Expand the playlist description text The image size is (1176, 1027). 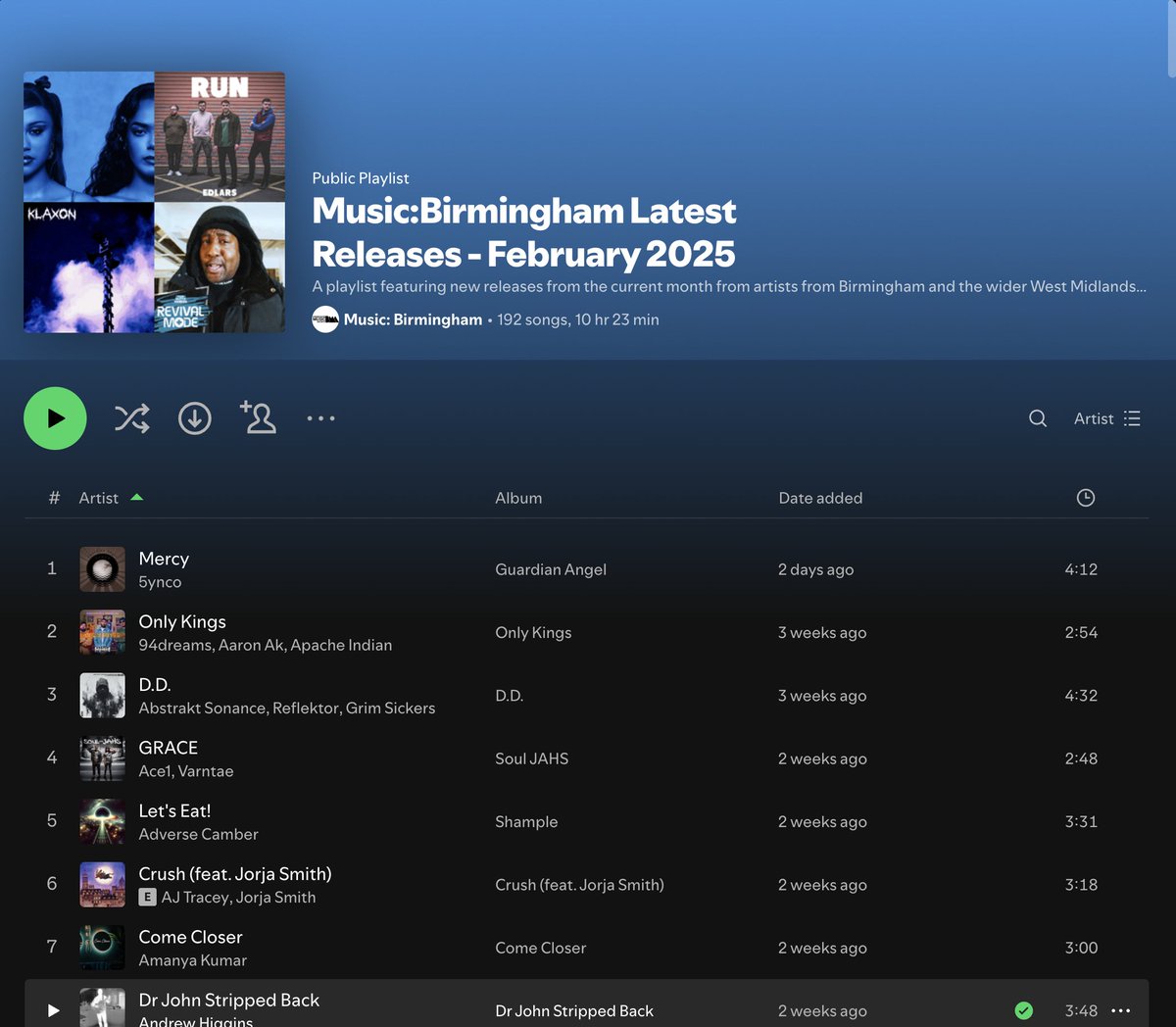tap(729, 286)
